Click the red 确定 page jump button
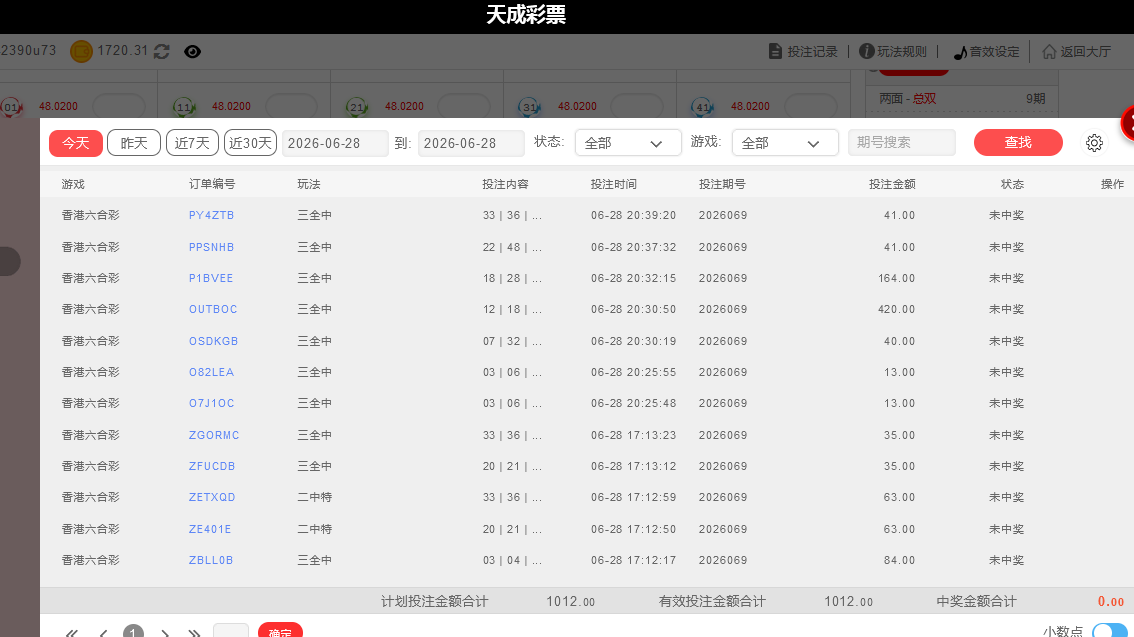1134x637 pixels. pos(281,630)
